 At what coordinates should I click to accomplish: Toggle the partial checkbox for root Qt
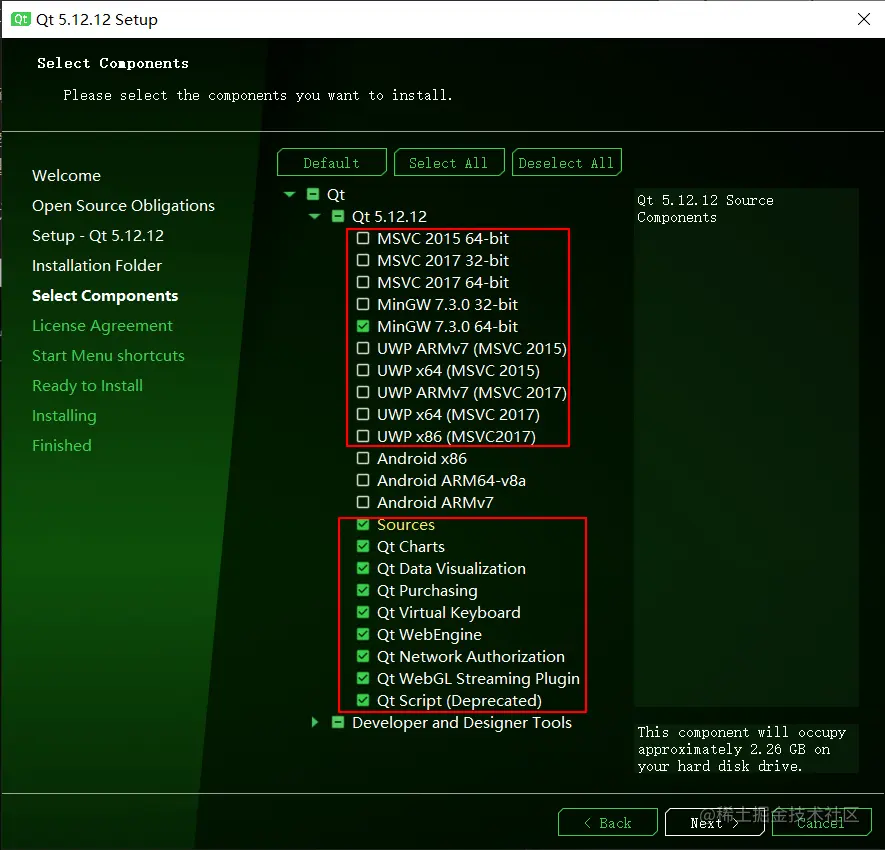[x=313, y=194]
